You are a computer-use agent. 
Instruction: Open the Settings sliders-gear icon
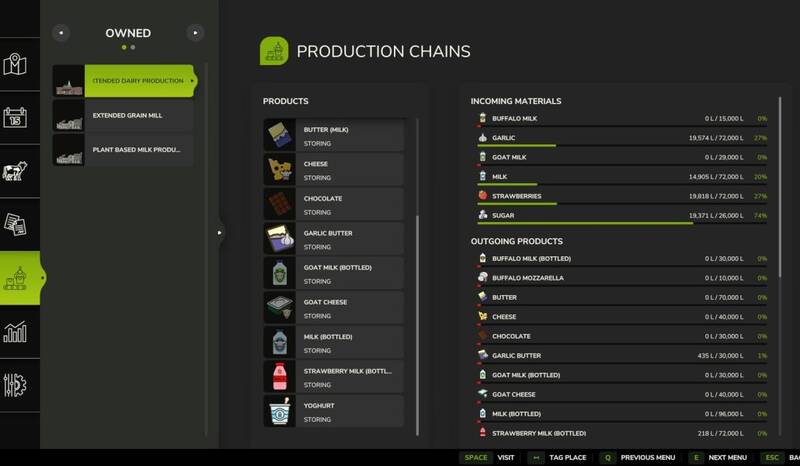click(x=15, y=385)
